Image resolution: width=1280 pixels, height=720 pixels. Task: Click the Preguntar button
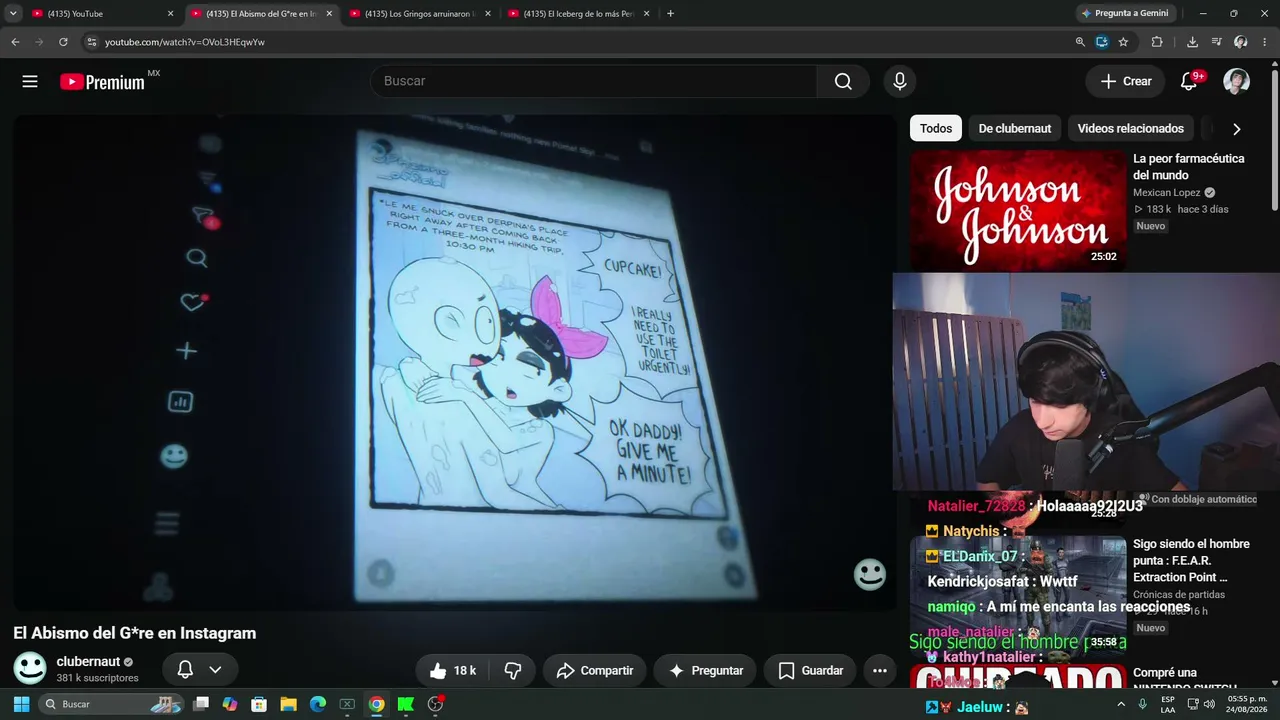coord(705,671)
